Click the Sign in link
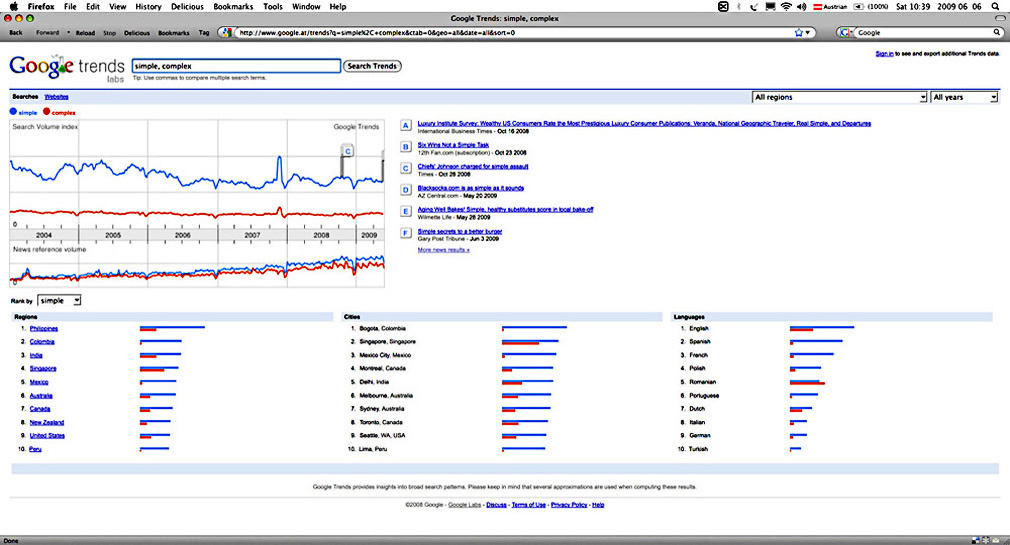The image size is (1010, 545). (884, 54)
